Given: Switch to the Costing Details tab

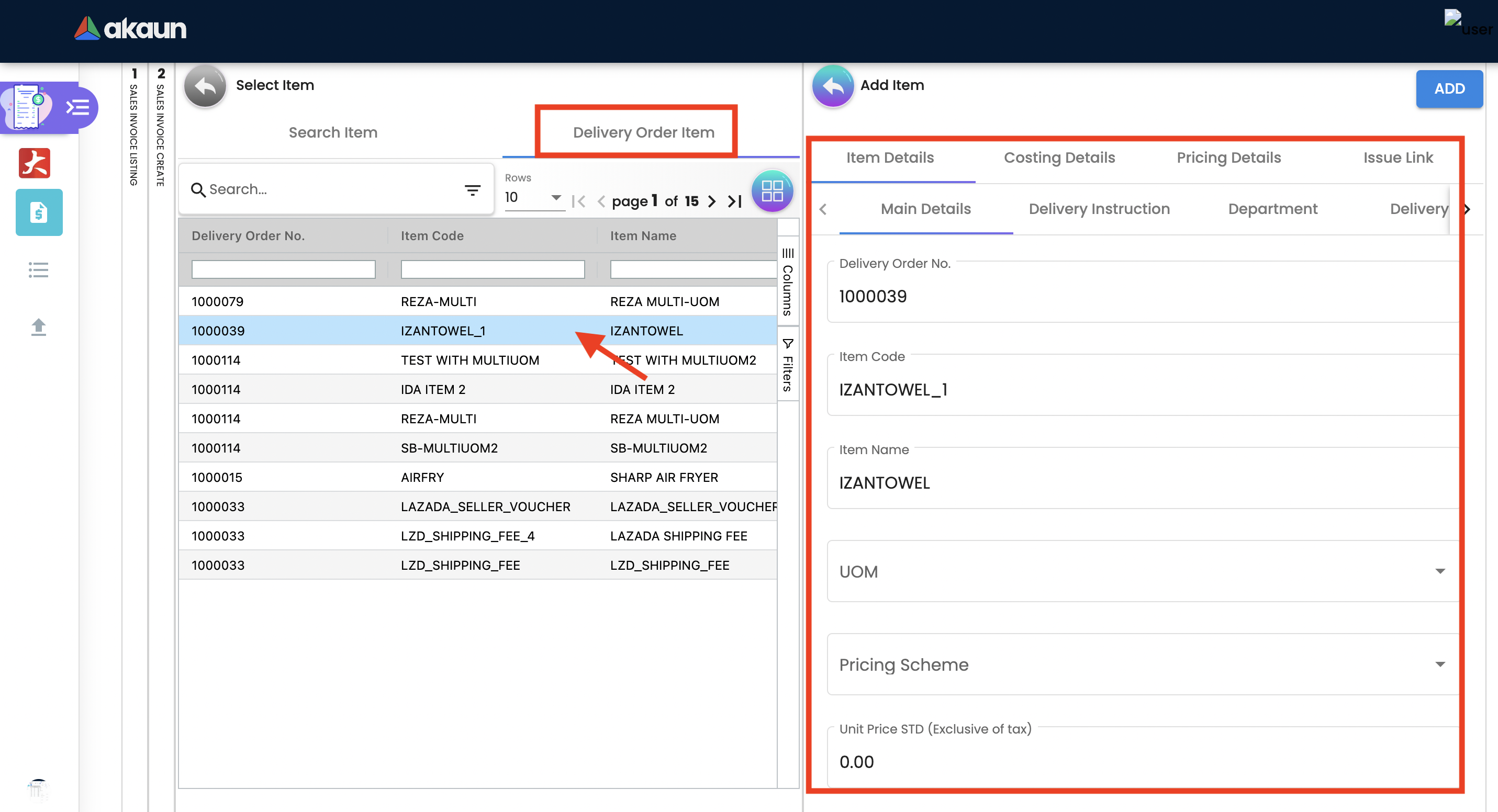Looking at the screenshot, I should tap(1059, 157).
